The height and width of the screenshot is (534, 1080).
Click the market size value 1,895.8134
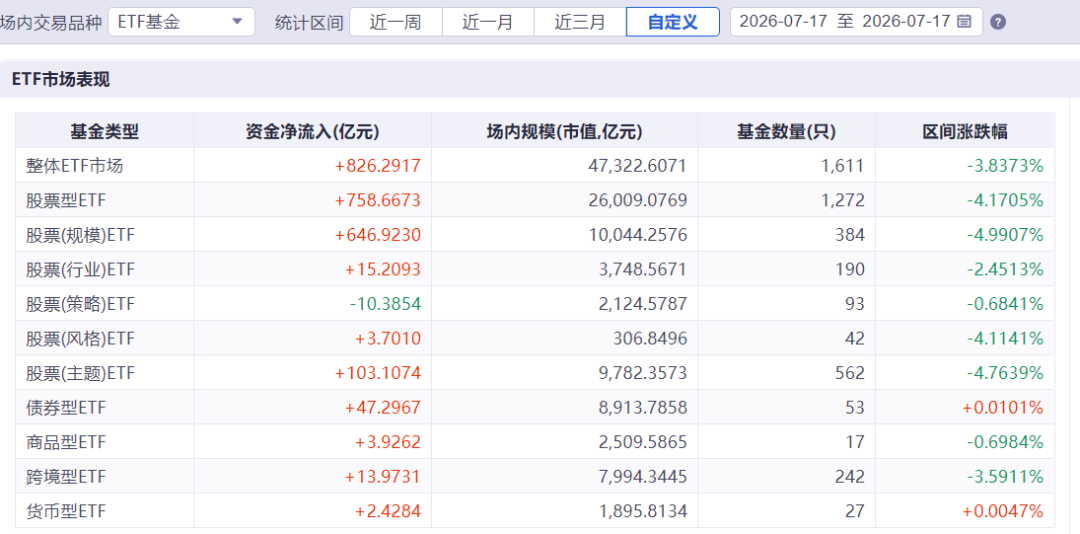642,511
